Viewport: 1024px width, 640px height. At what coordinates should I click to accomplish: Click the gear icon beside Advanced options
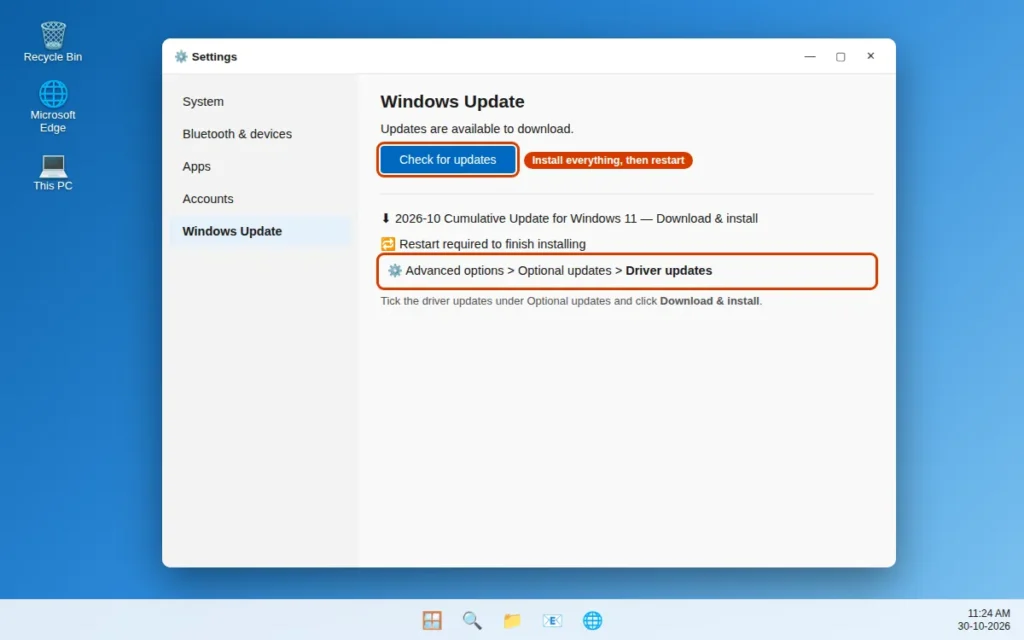[394, 270]
